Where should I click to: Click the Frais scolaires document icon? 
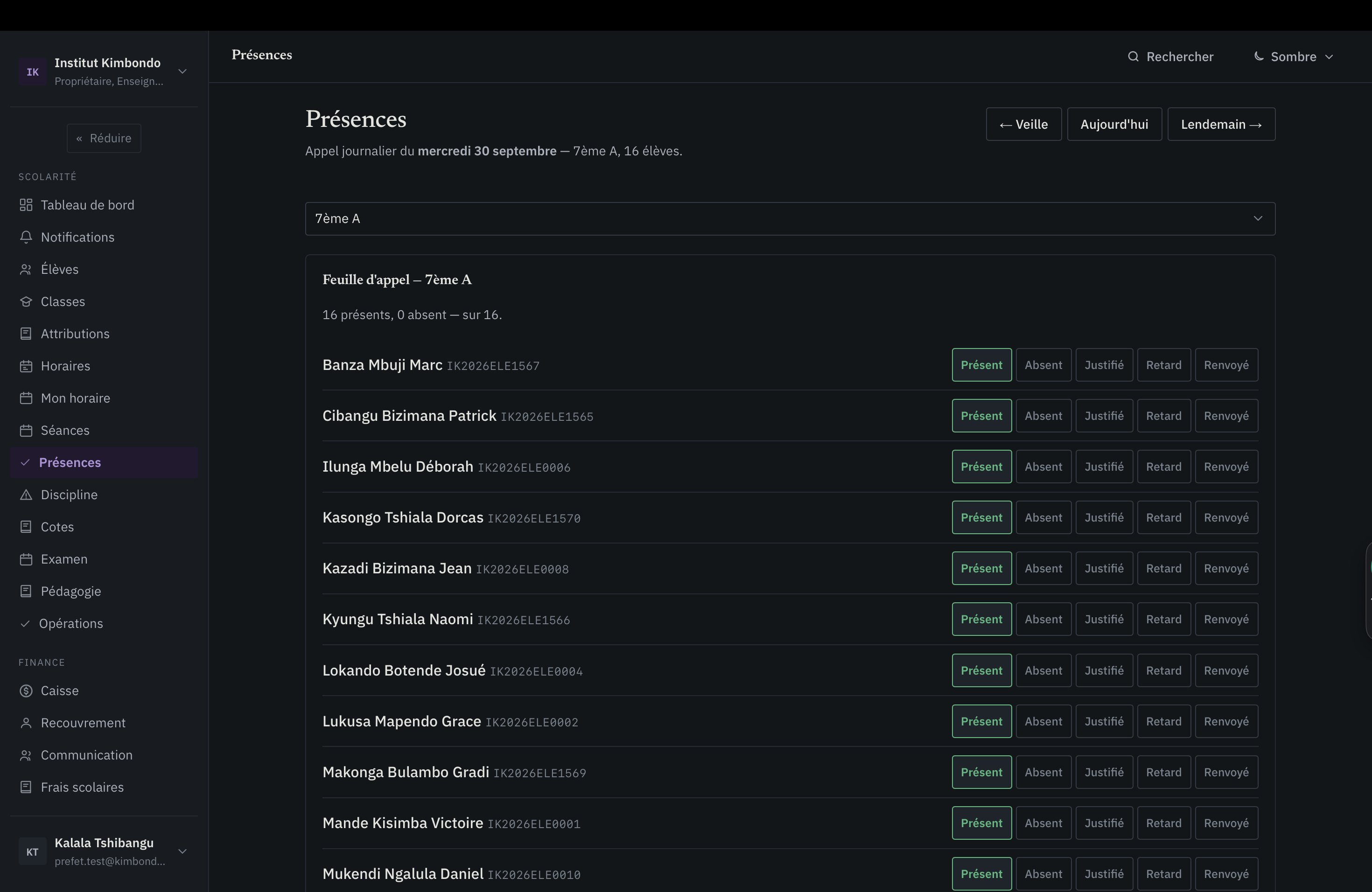(x=26, y=787)
